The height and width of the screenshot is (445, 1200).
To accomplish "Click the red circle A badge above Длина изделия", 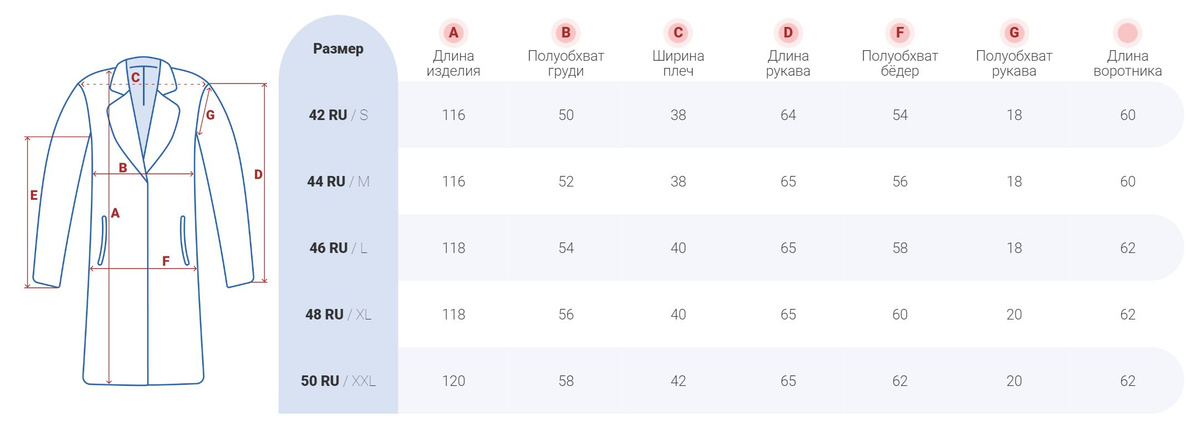I will pos(454,33).
